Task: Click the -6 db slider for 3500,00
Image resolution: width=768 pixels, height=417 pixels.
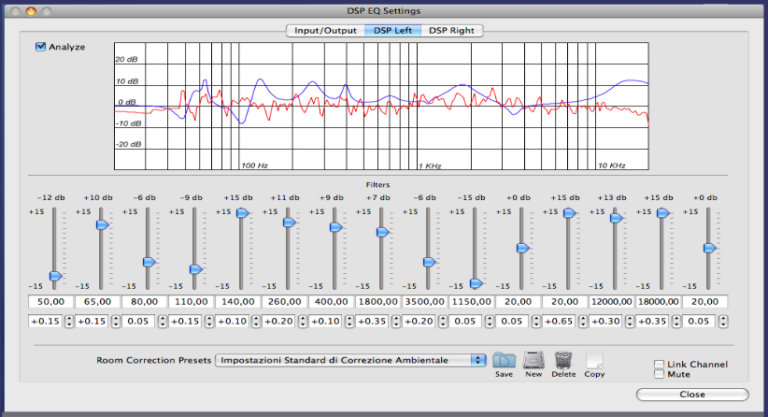Action: [429, 262]
